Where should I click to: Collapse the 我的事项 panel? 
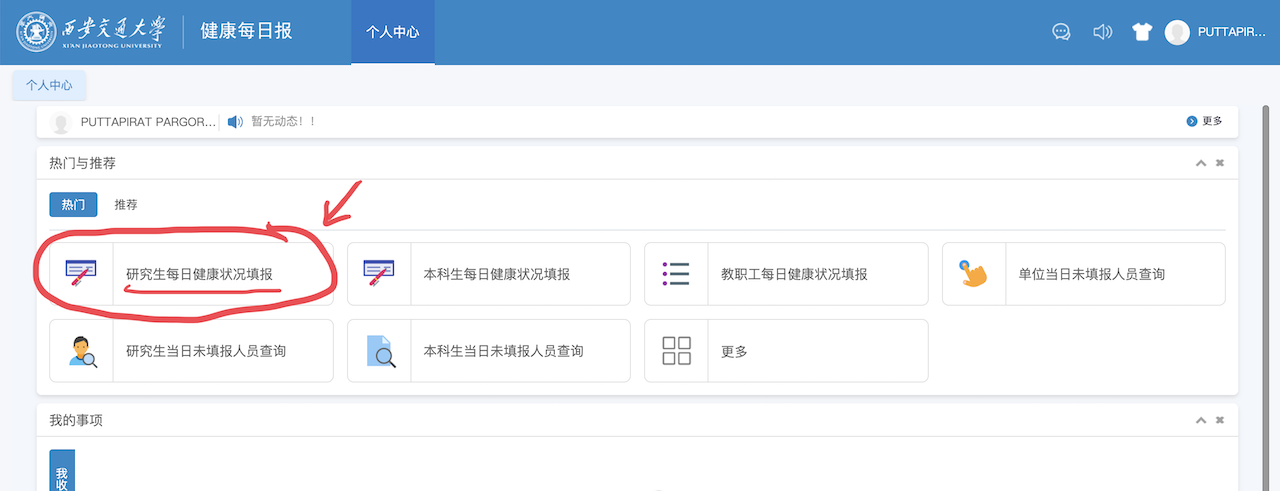click(1201, 421)
